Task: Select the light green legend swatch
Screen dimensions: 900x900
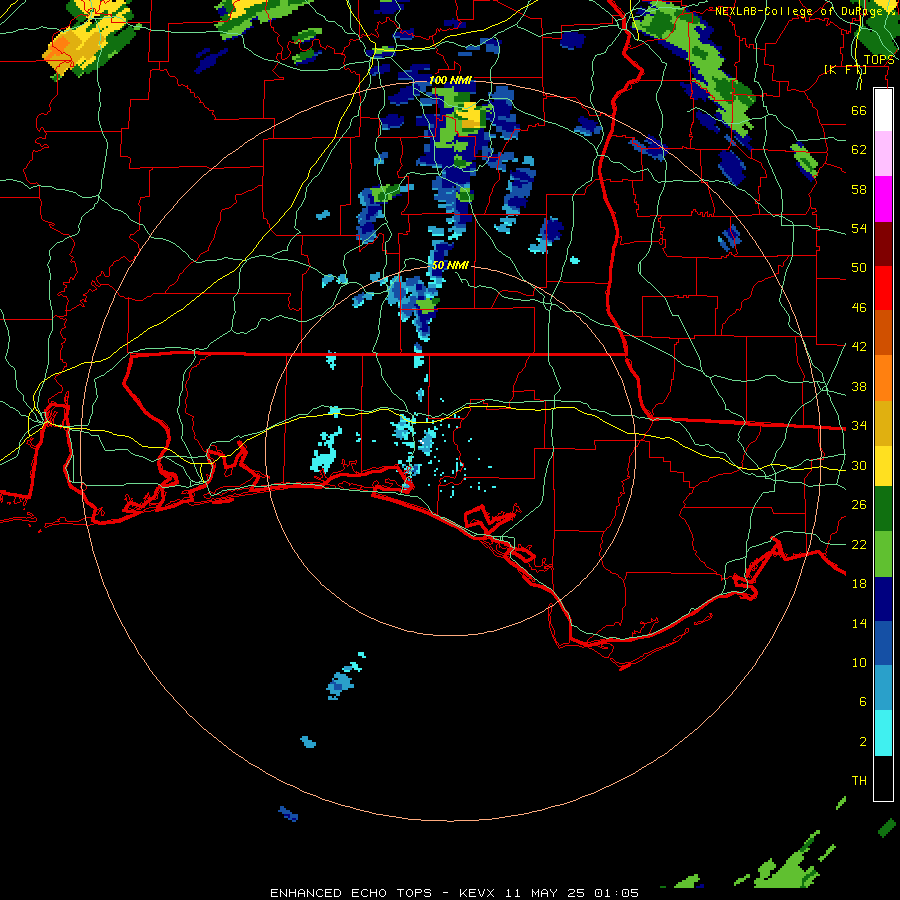Action: pyautogui.click(x=883, y=554)
